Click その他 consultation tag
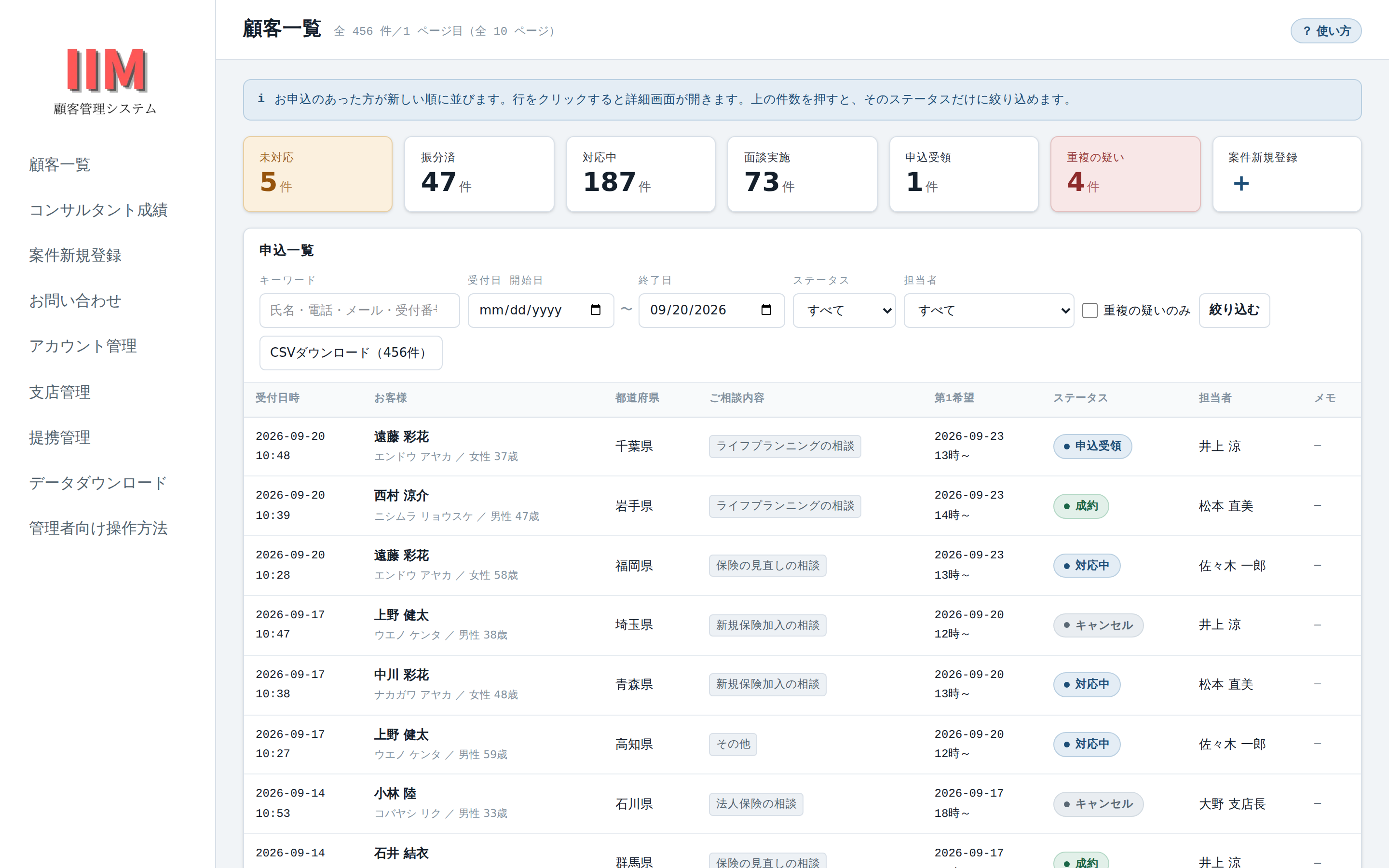The width and height of the screenshot is (1389, 868). coord(733,744)
